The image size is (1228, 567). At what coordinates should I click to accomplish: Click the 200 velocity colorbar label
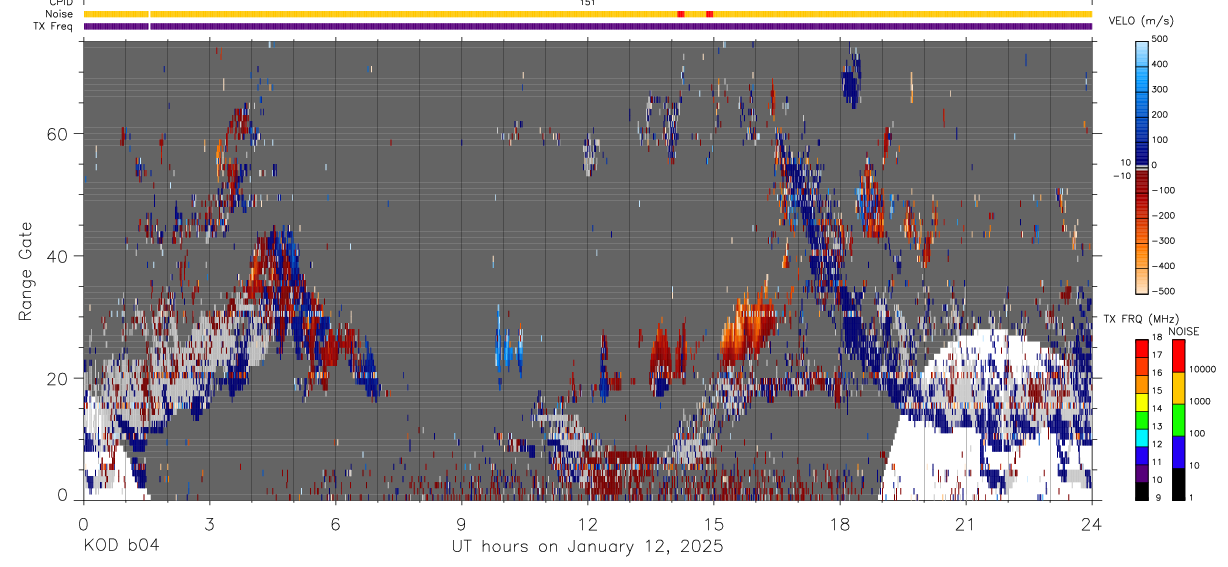click(1160, 115)
